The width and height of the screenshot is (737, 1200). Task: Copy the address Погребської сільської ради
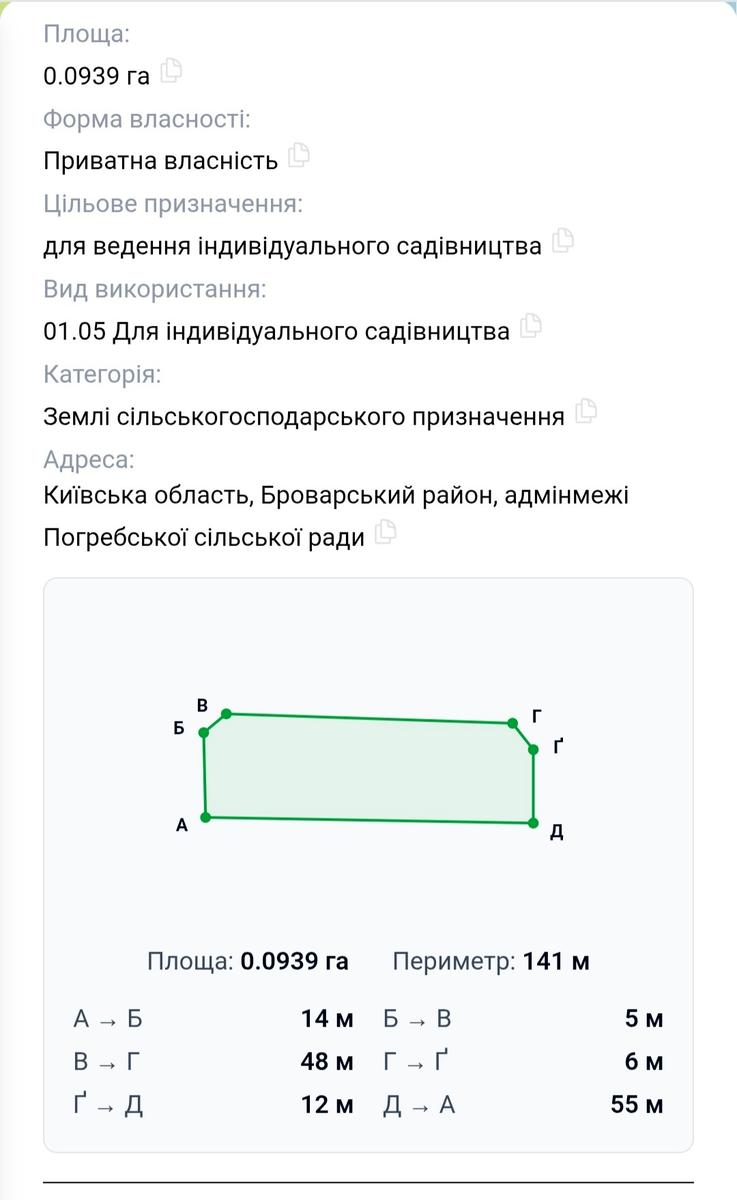point(385,535)
